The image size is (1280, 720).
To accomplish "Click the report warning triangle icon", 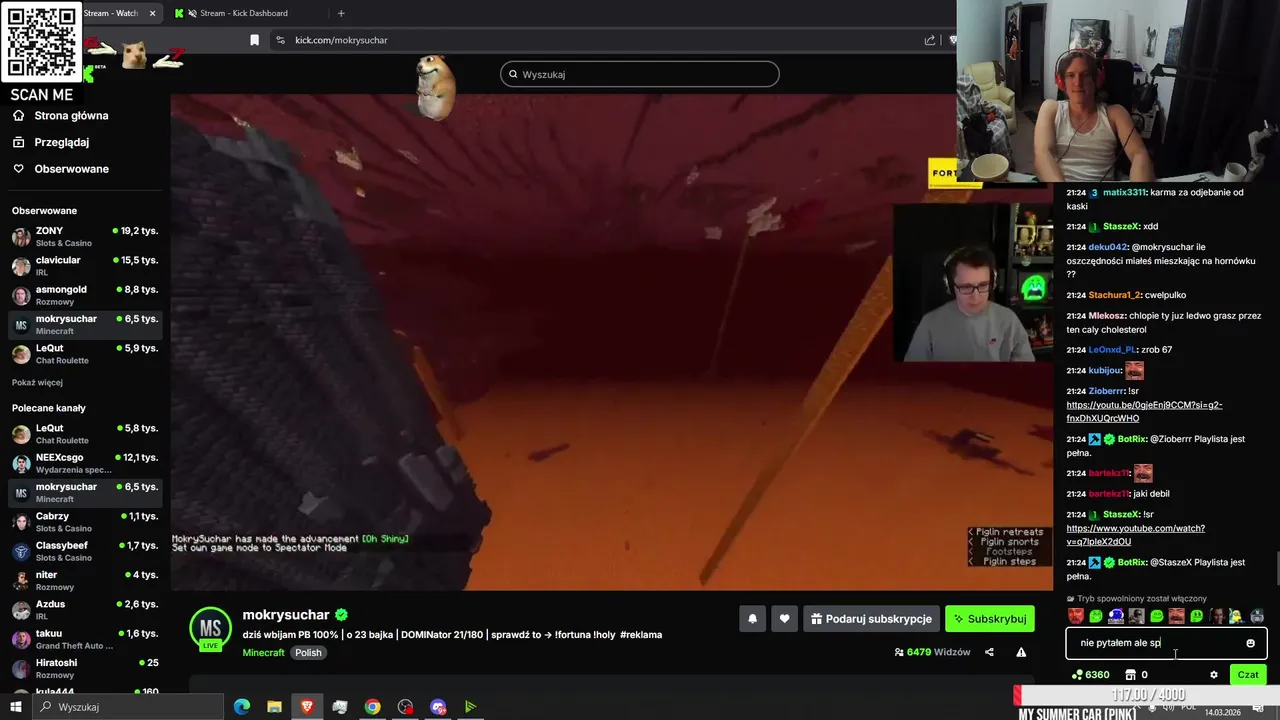I will (x=1021, y=652).
